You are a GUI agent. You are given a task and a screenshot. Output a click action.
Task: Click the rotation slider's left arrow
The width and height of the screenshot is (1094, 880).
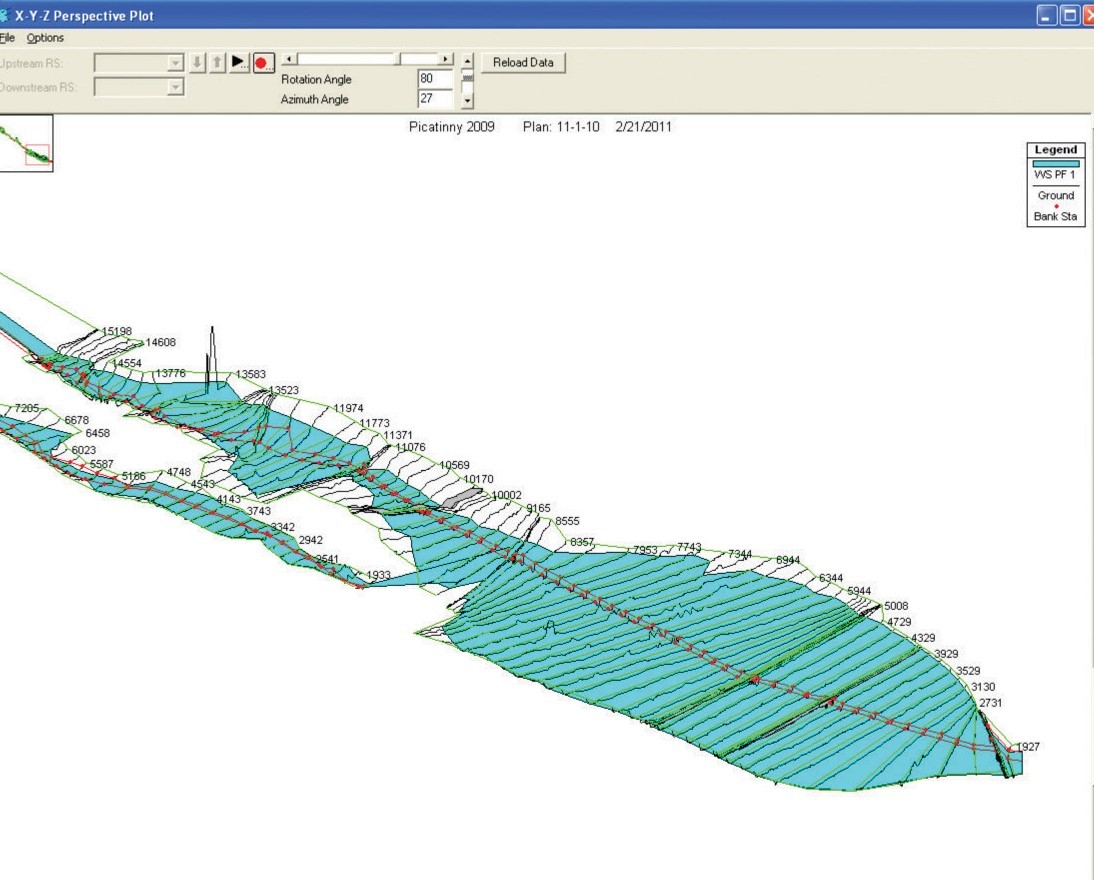click(x=290, y=60)
